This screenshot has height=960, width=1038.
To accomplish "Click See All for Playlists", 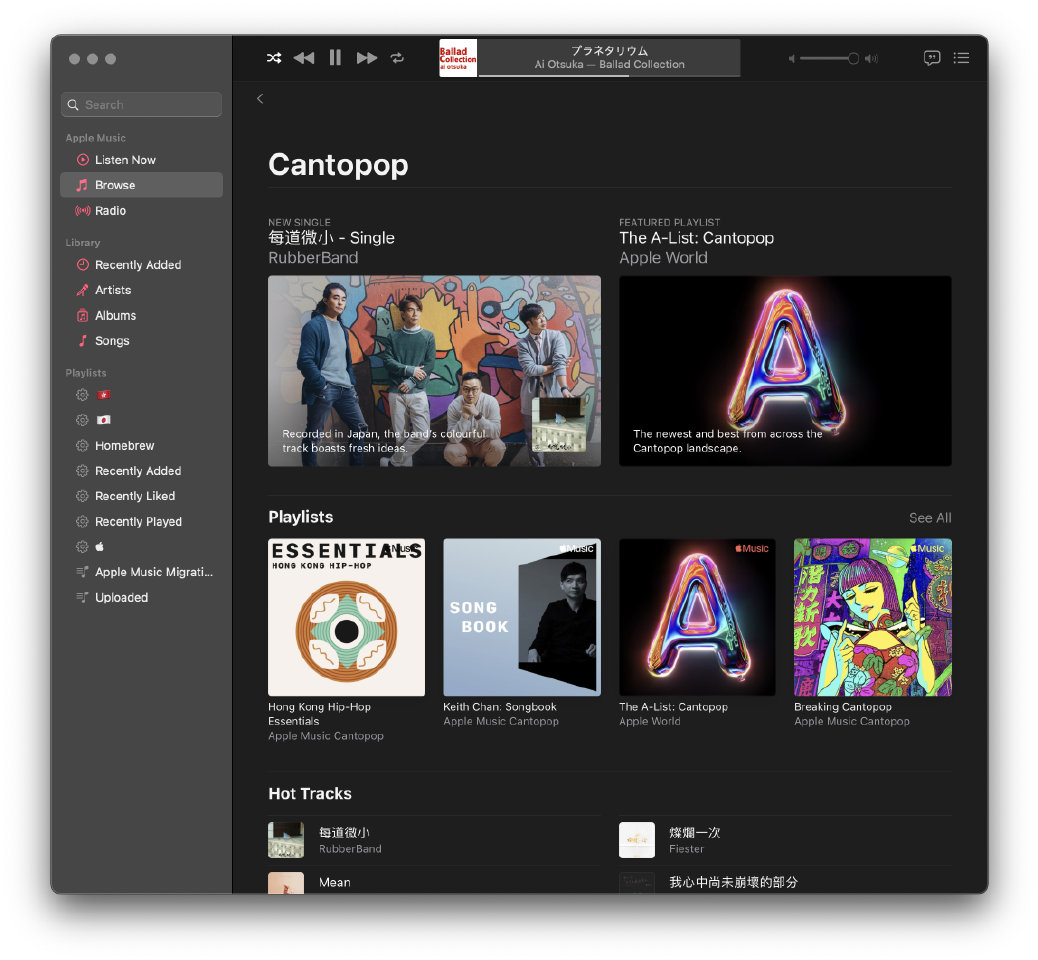I will (x=929, y=518).
